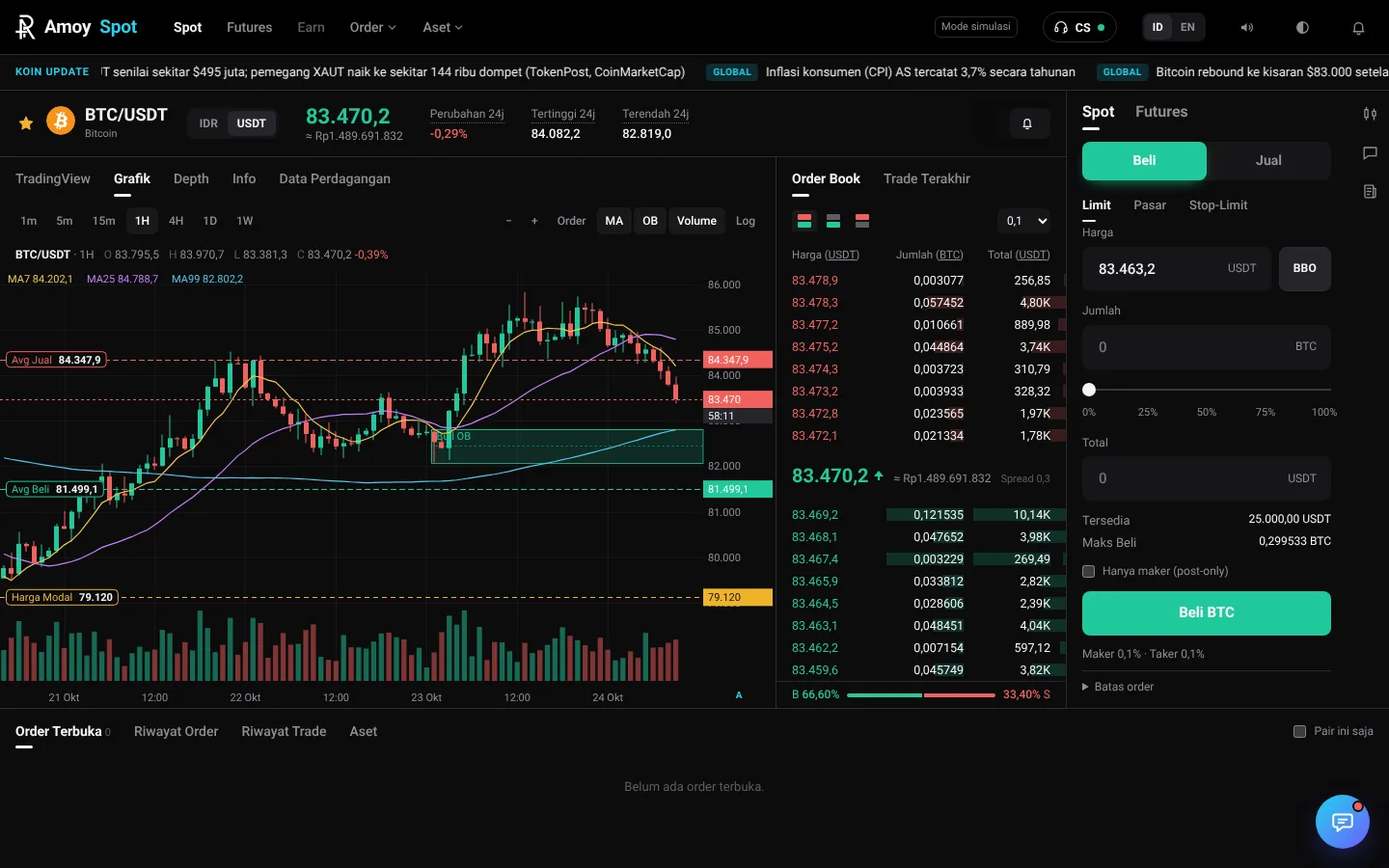Show asks-only order book view
1389x868 pixels.
(862, 221)
